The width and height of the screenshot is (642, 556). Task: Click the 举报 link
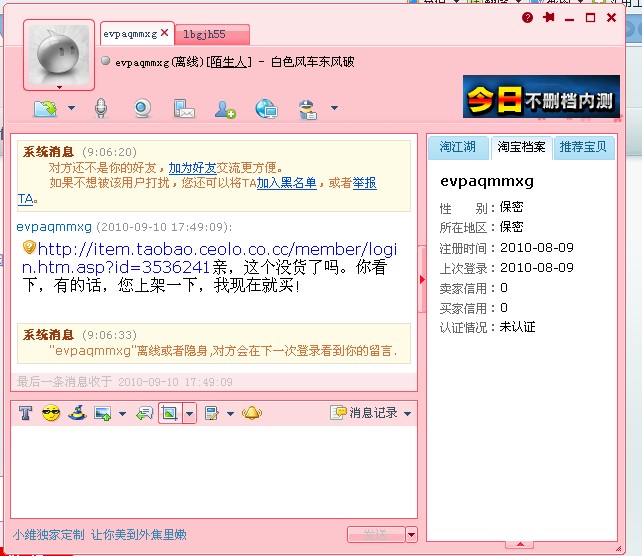pos(364,183)
